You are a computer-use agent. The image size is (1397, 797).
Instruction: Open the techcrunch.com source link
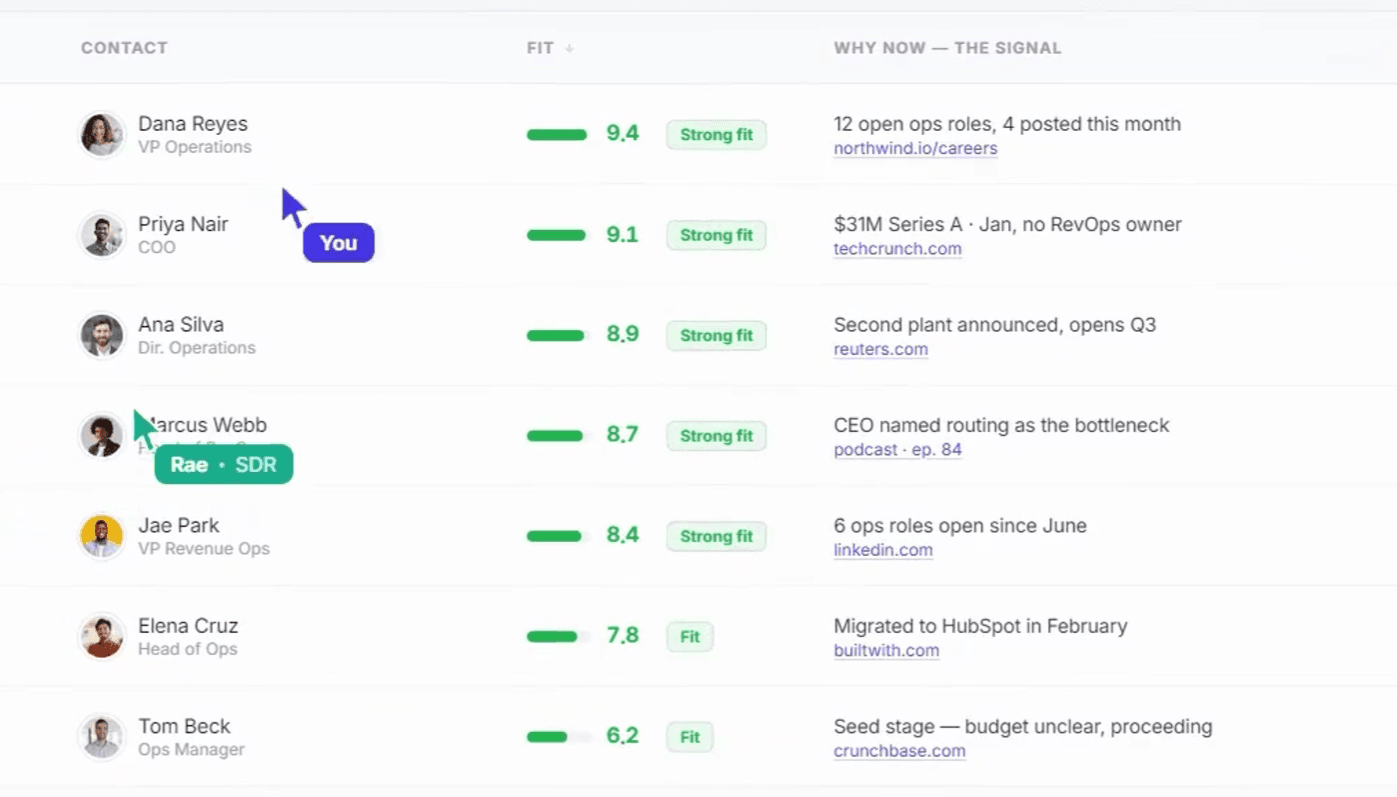coord(897,249)
